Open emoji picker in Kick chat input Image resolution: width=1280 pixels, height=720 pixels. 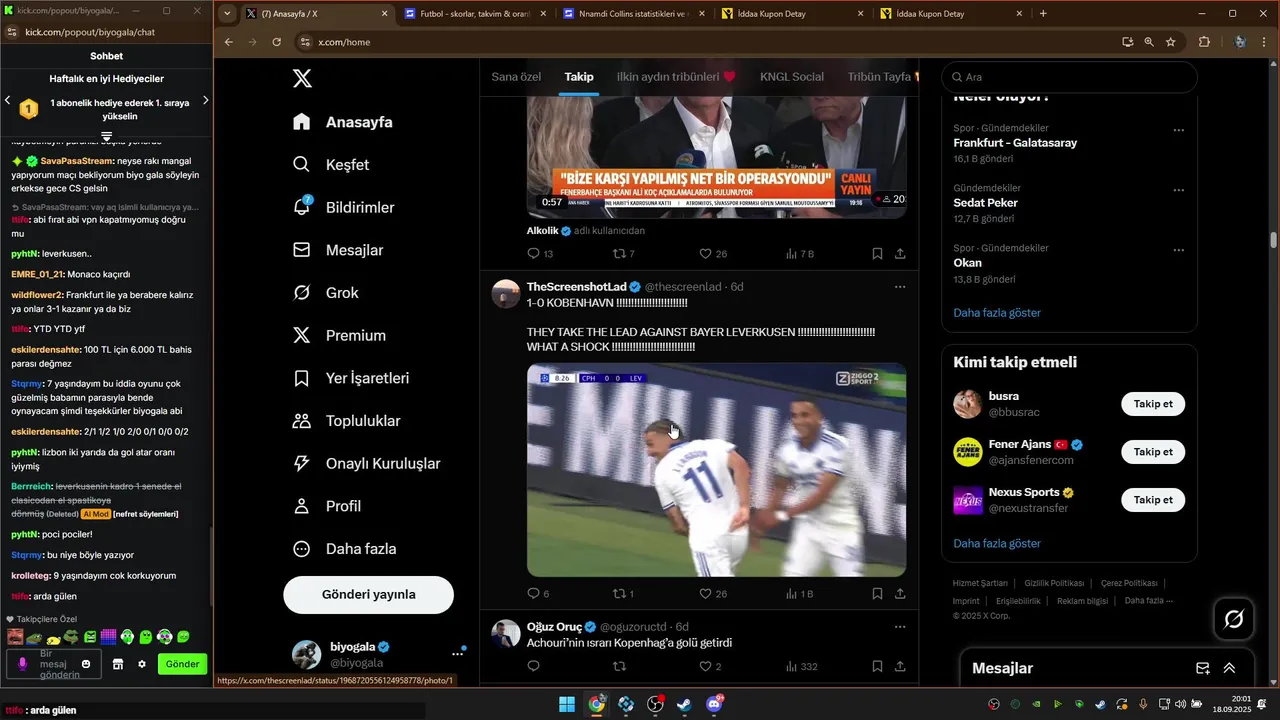[87, 664]
